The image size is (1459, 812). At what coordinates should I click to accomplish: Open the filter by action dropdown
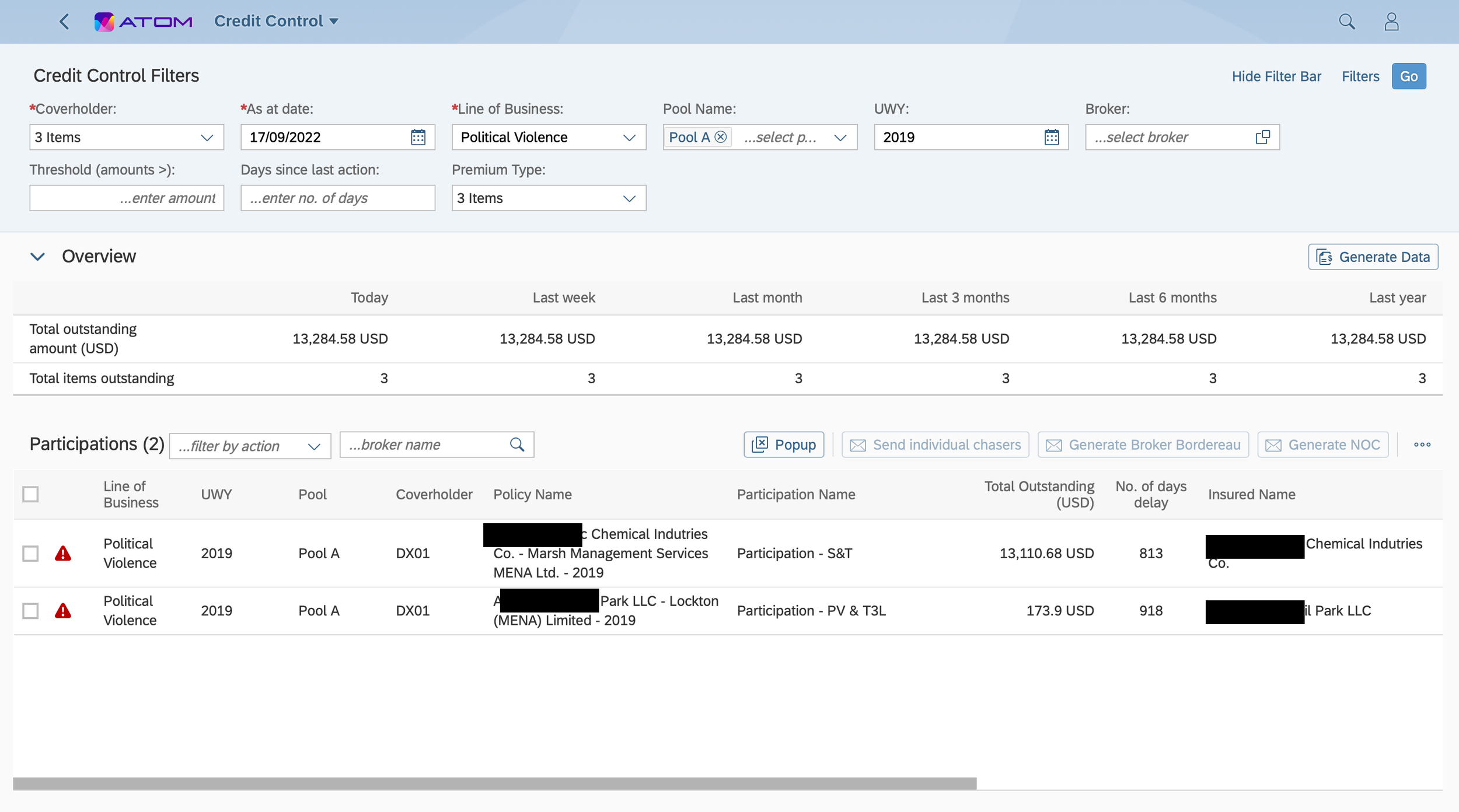313,446
